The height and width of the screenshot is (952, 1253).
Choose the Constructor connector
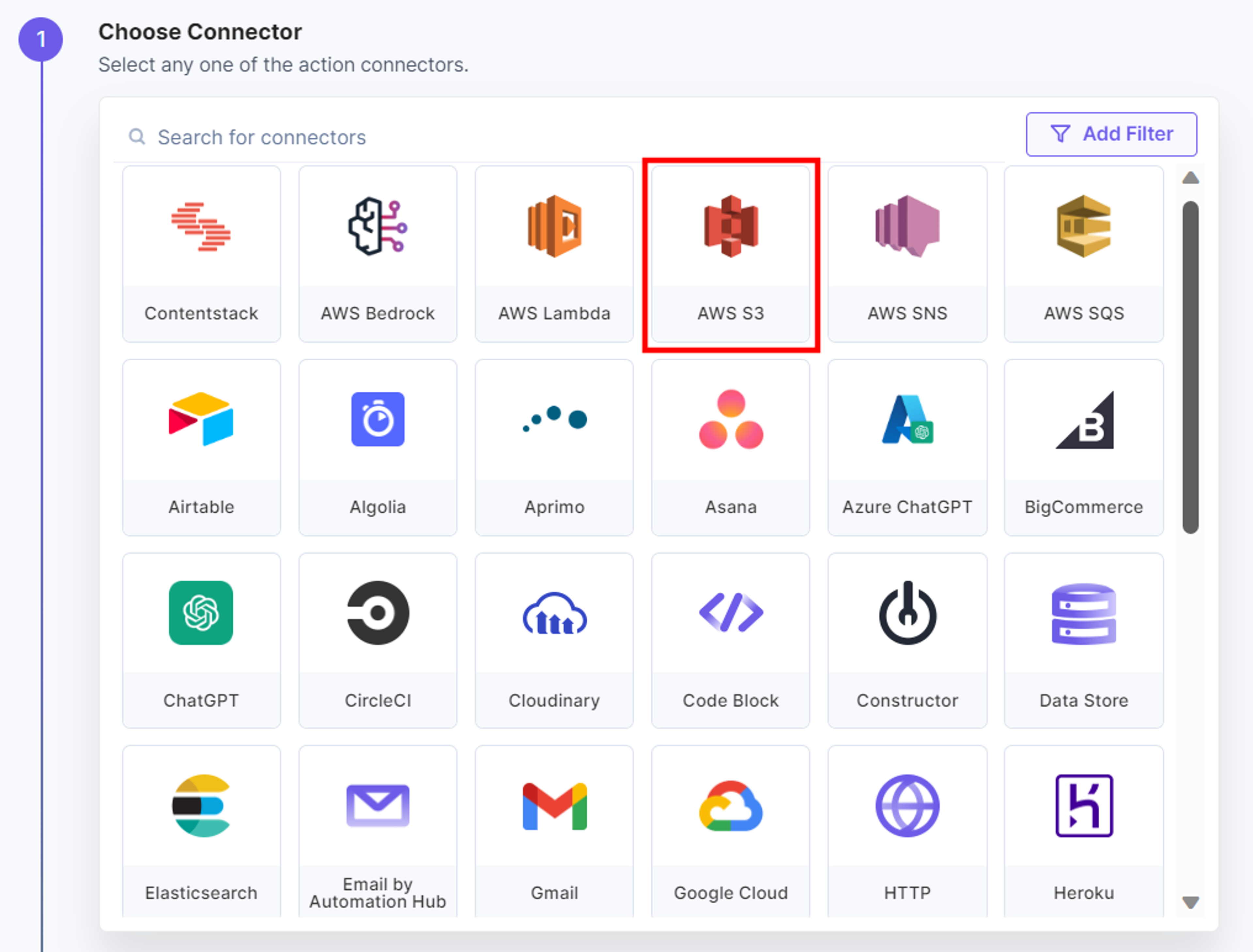pos(907,641)
